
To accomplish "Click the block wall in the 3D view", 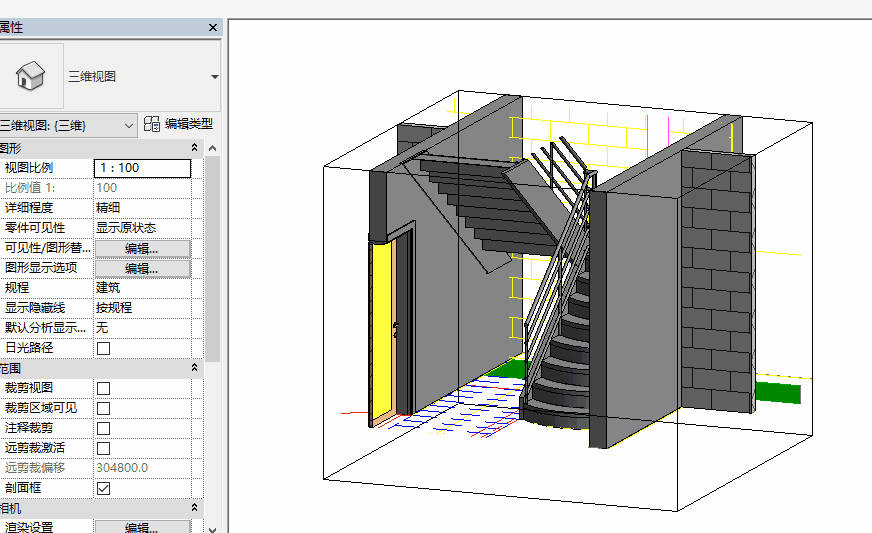I will [x=717, y=281].
